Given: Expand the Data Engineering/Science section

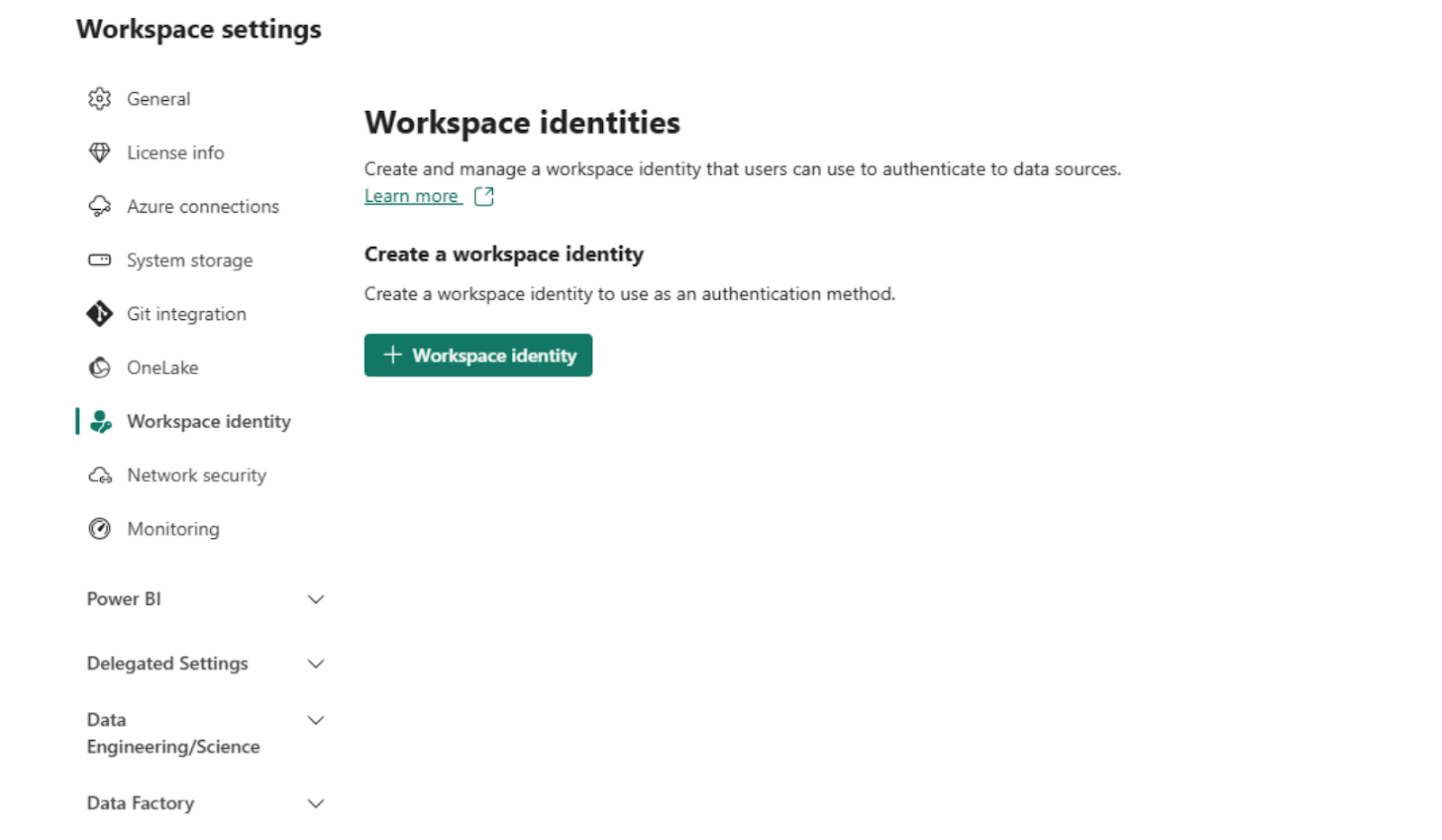Looking at the screenshot, I should [315, 719].
